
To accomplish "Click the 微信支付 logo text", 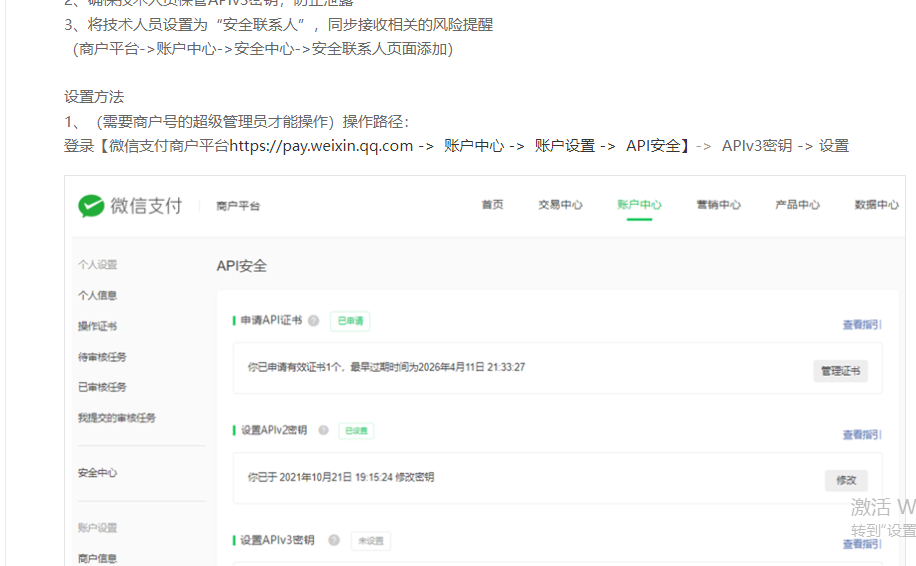I will pyautogui.click(x=146, y=206).
